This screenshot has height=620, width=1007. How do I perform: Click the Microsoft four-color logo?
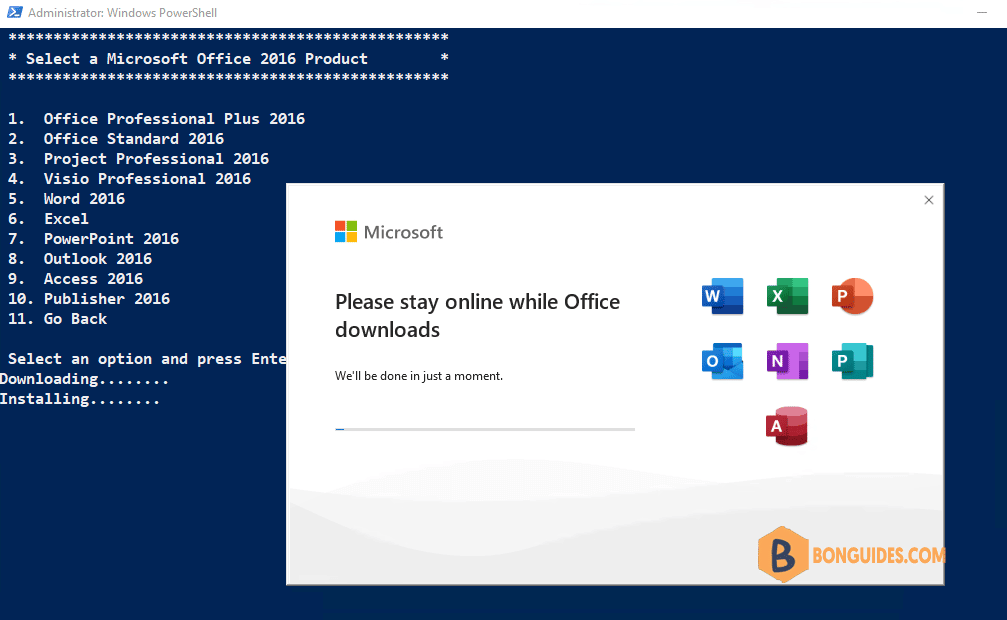pos(346,231)
